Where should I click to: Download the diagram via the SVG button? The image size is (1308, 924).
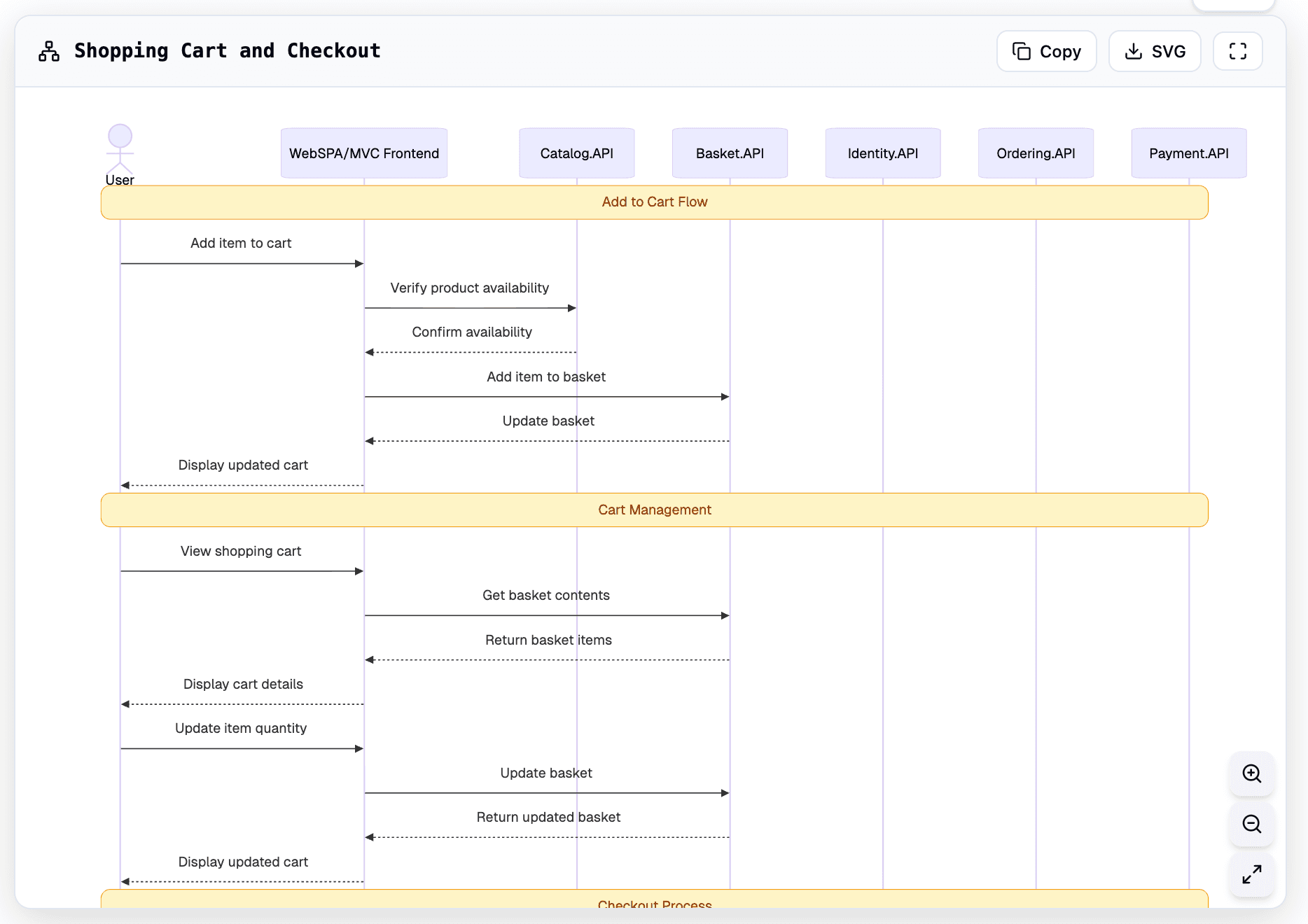pyautogui.click(x=1154, y=51)
